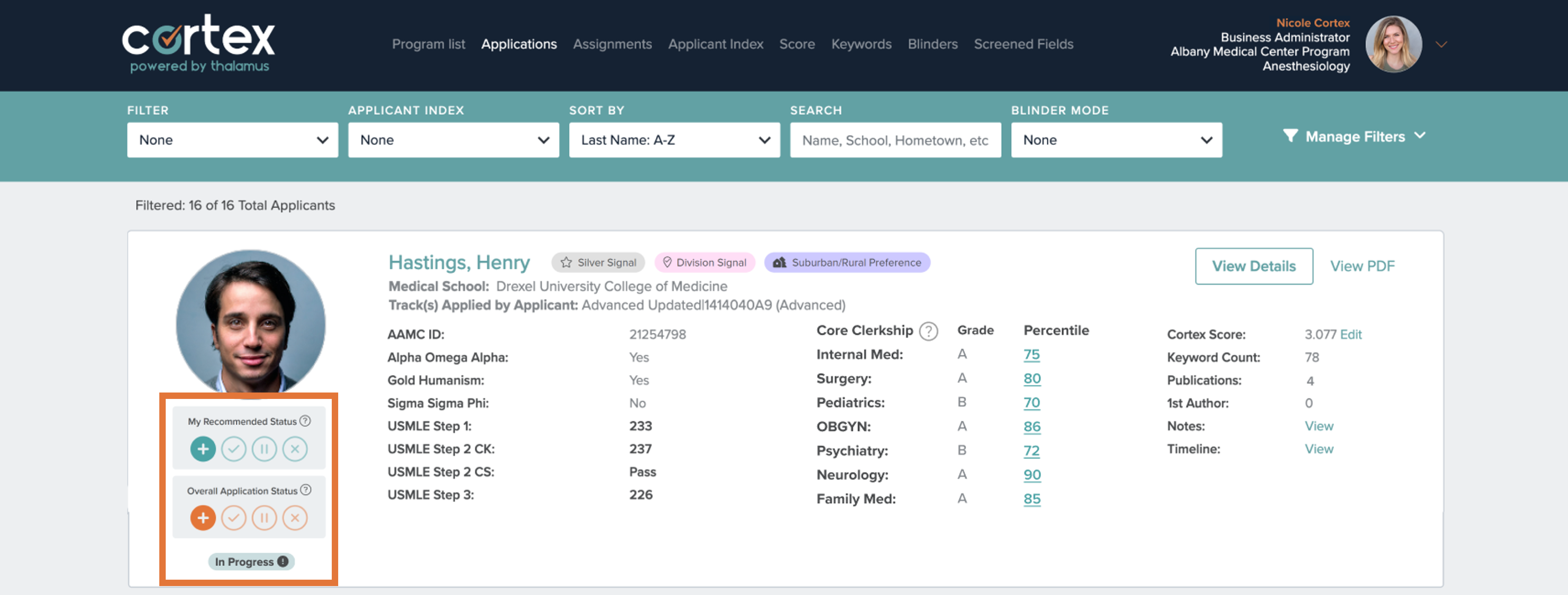This screenshot has height=595, width=1568.
Task: Switch to the Keywords tab
Action: click(861, 44)
